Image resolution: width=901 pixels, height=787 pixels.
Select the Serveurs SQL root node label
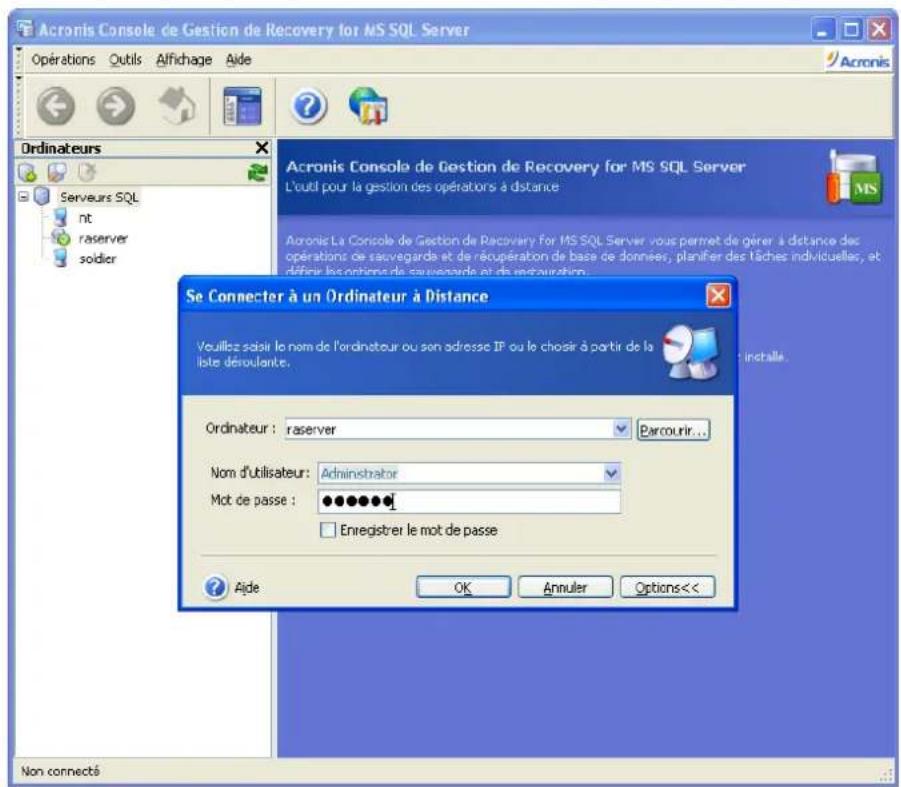coord(99,197)
